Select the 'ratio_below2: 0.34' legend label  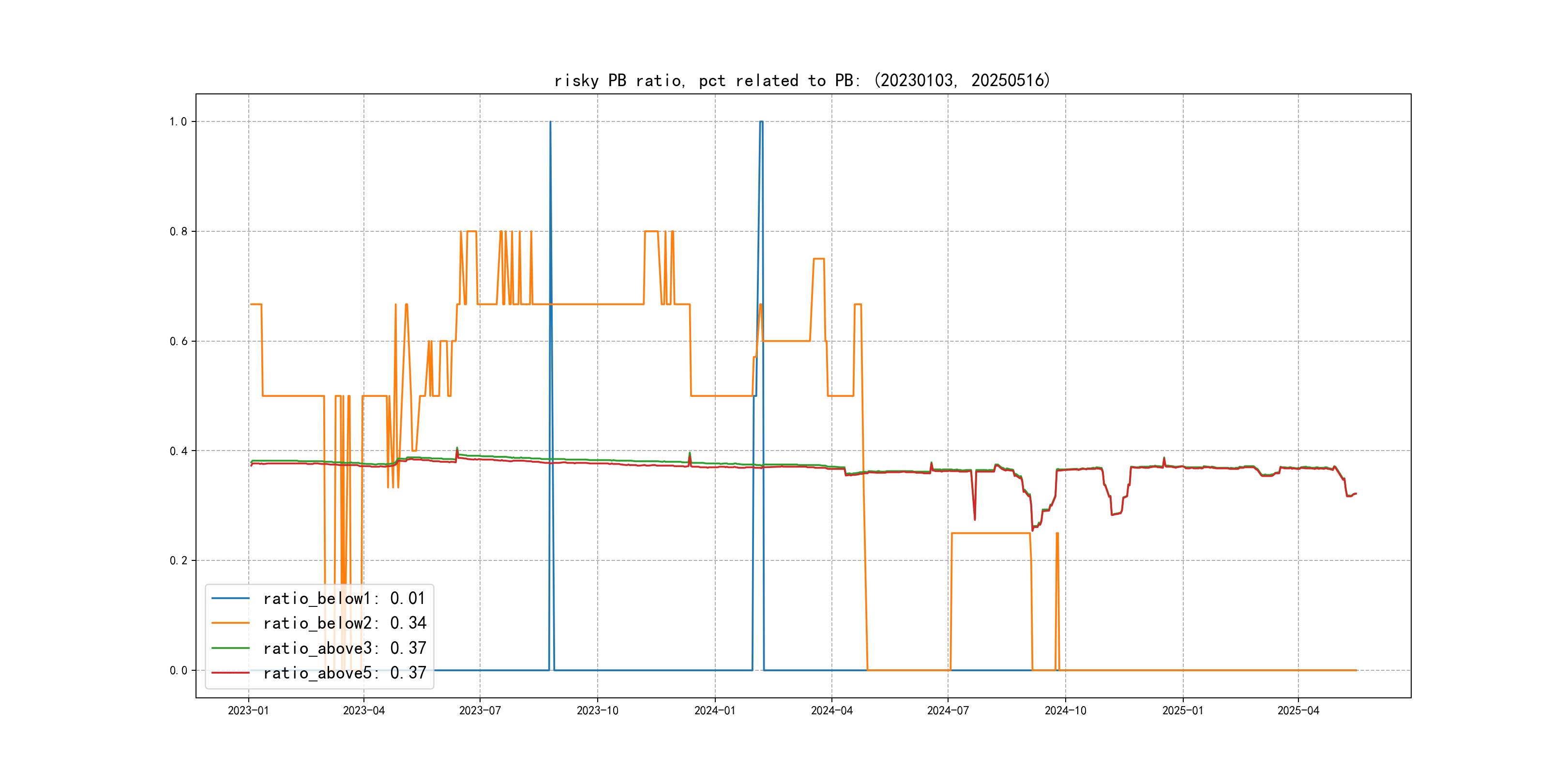point(344,623)
